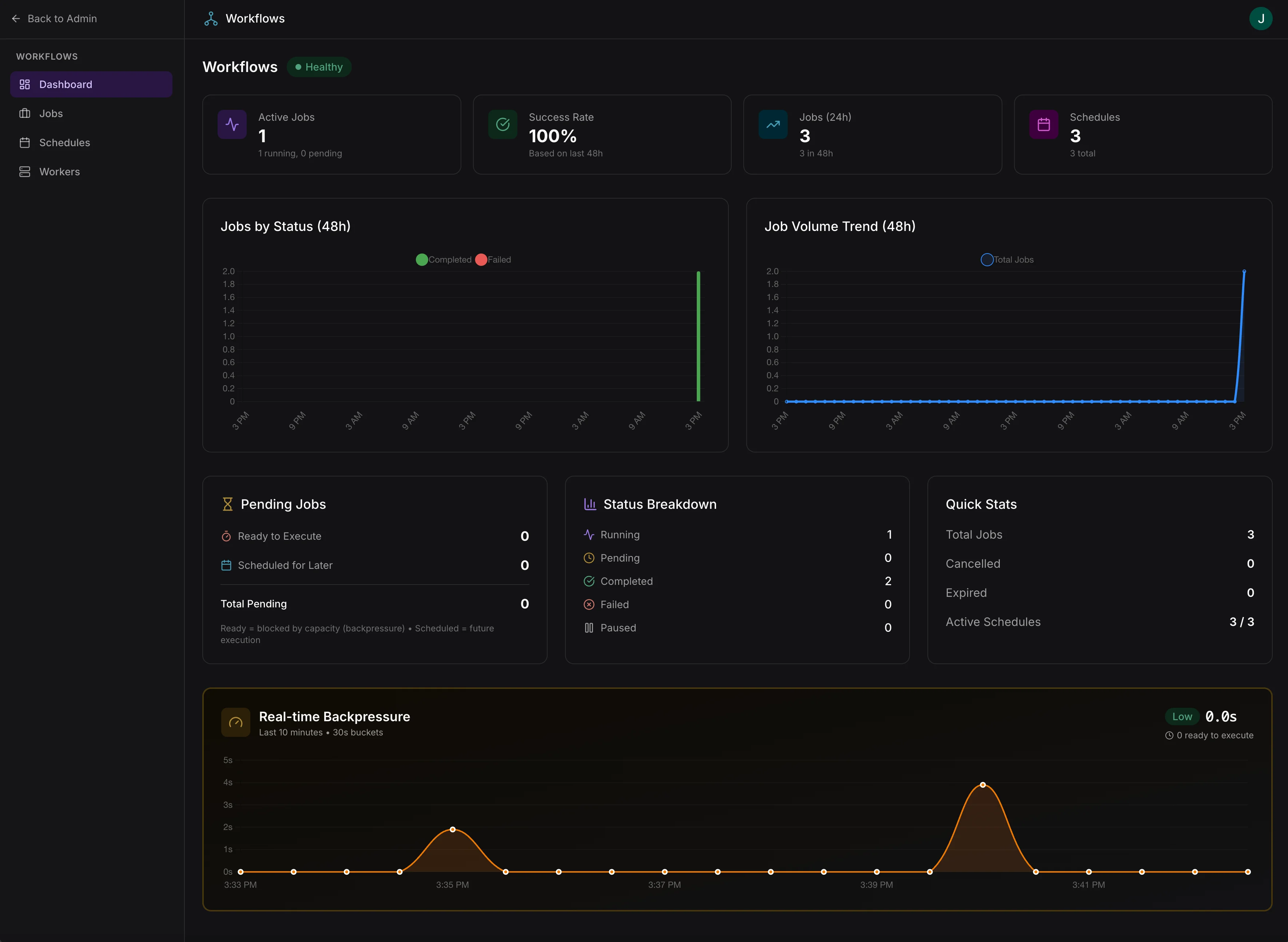This screenshot has width=1288, height=942.
Task: Click the Expired row in Quick Stats
Action: (1100, 593)
